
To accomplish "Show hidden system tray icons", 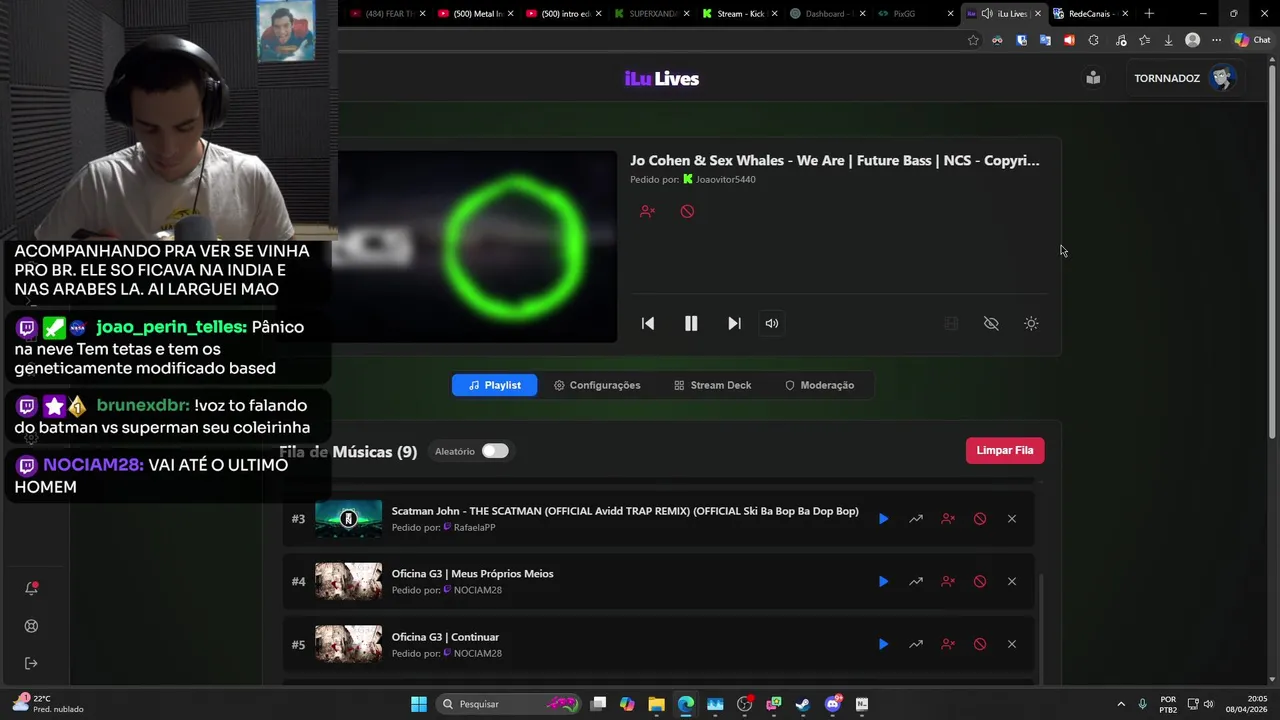I will coord(1120,704).
